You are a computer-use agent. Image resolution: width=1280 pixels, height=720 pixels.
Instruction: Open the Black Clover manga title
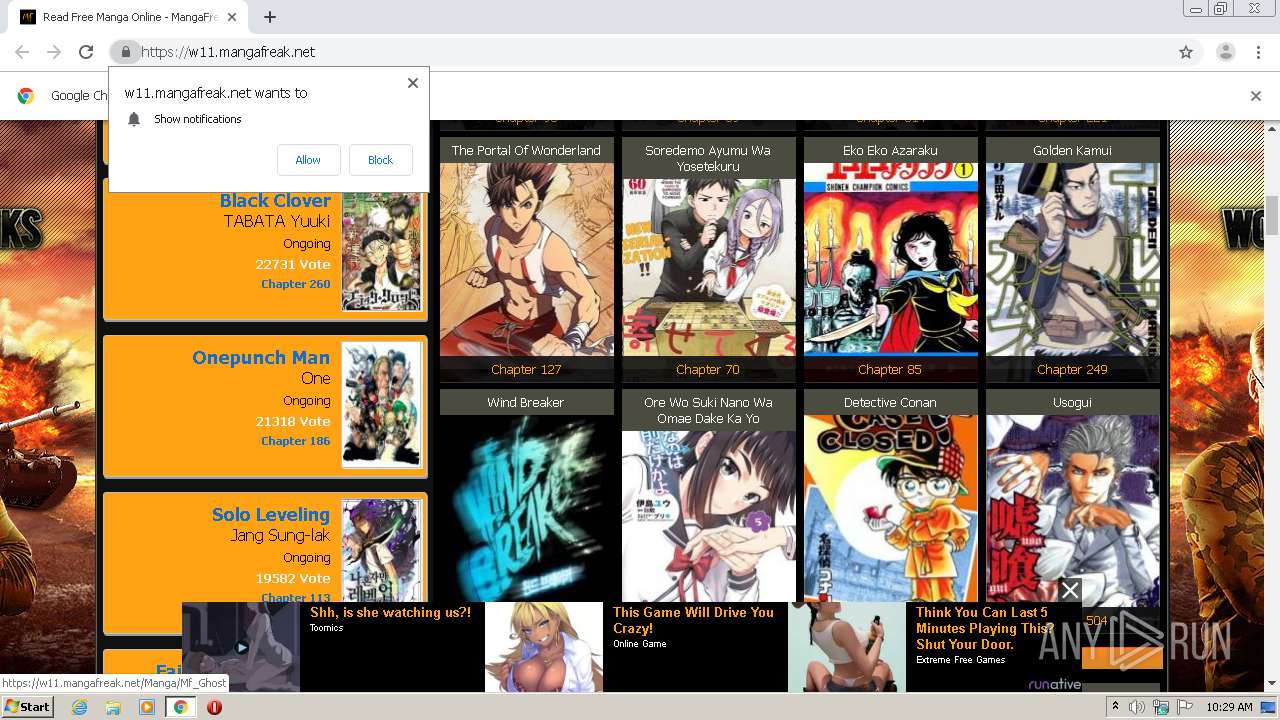275,200
